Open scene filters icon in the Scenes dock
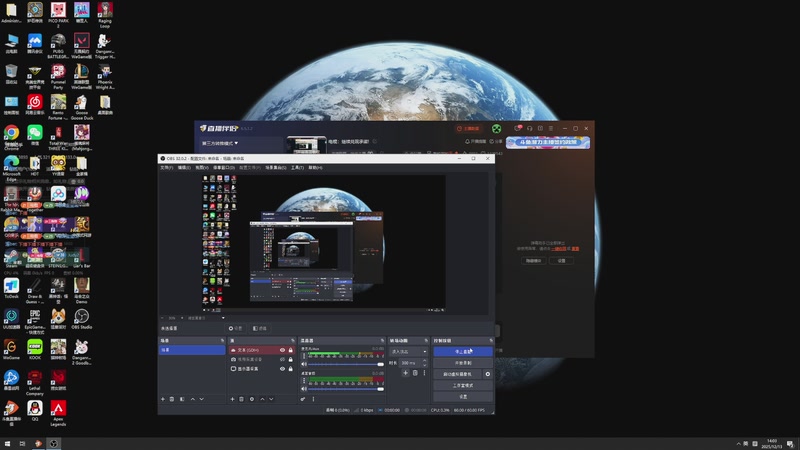The image size is (800, 450). coord(182,399)
